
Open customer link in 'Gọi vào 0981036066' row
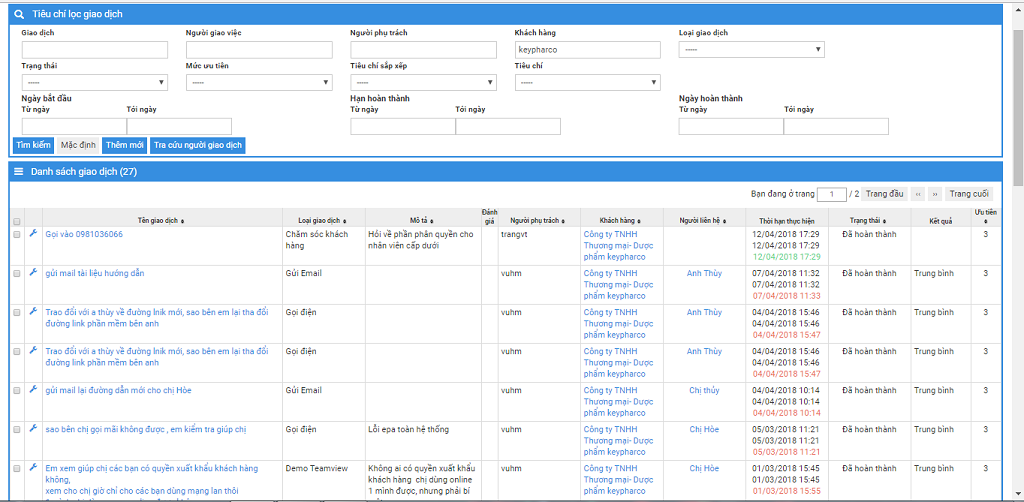pos(618,245)
